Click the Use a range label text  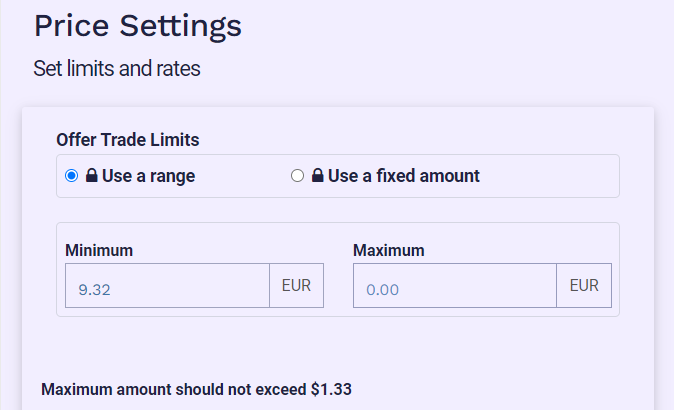pos(149,176)
